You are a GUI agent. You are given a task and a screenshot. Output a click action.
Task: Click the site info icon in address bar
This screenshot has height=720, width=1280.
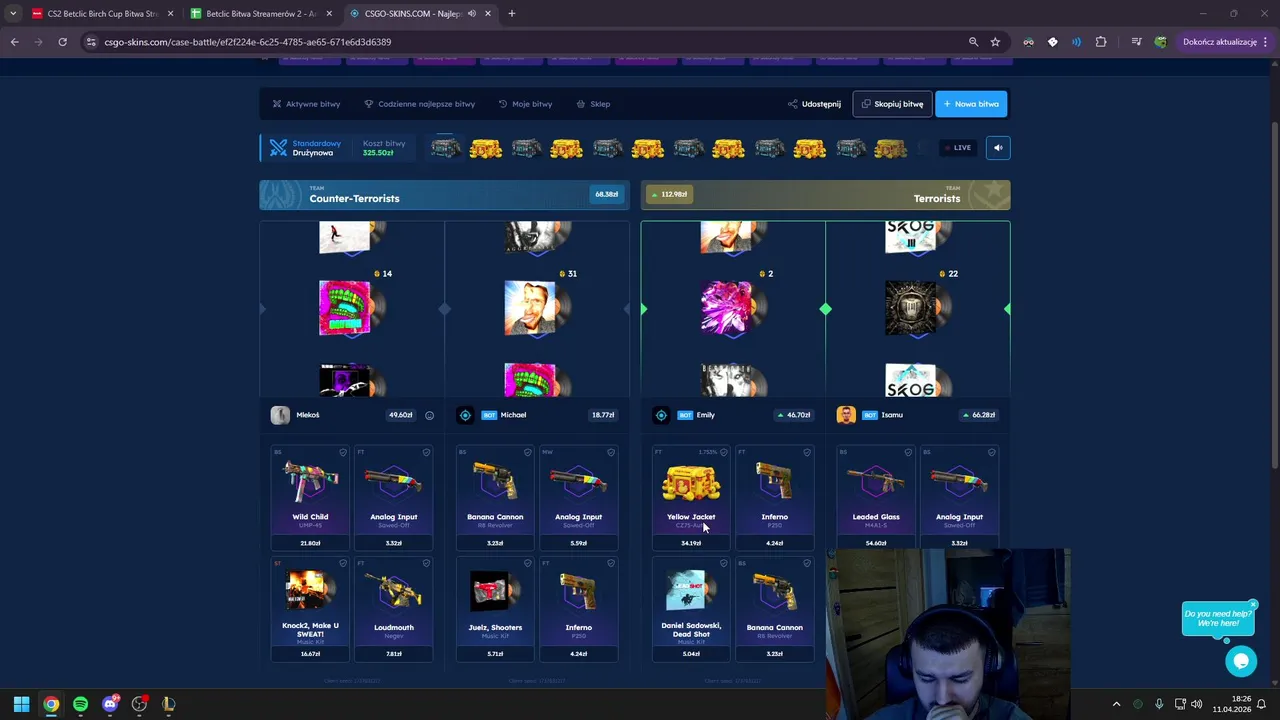(x=91, y=42)
